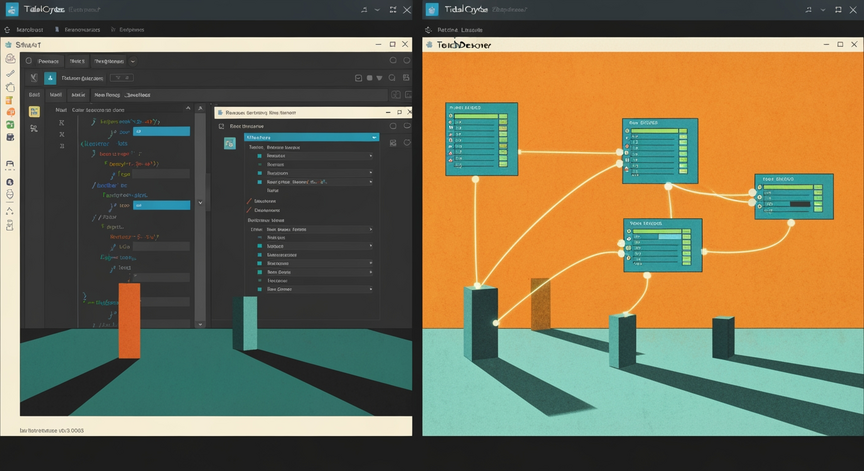The height and width of the screenshot is (471, 864).
Task: Click the teal icon left of the blue dropdown header
Action: coord(230,144)
